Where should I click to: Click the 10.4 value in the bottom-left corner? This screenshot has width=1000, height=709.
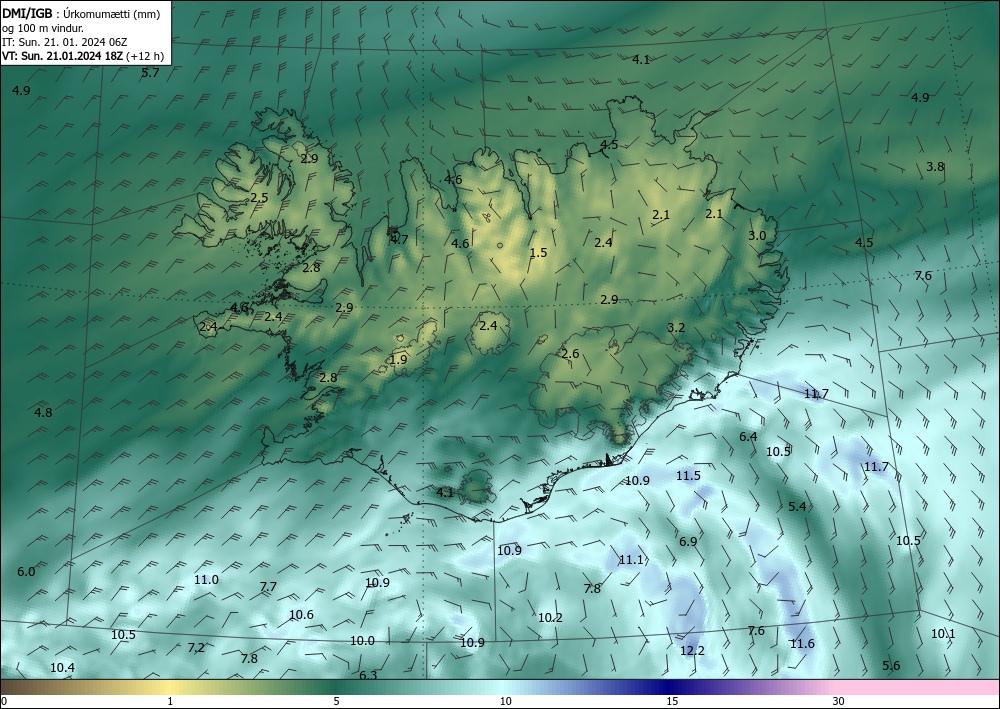click(x=62, y=668)
